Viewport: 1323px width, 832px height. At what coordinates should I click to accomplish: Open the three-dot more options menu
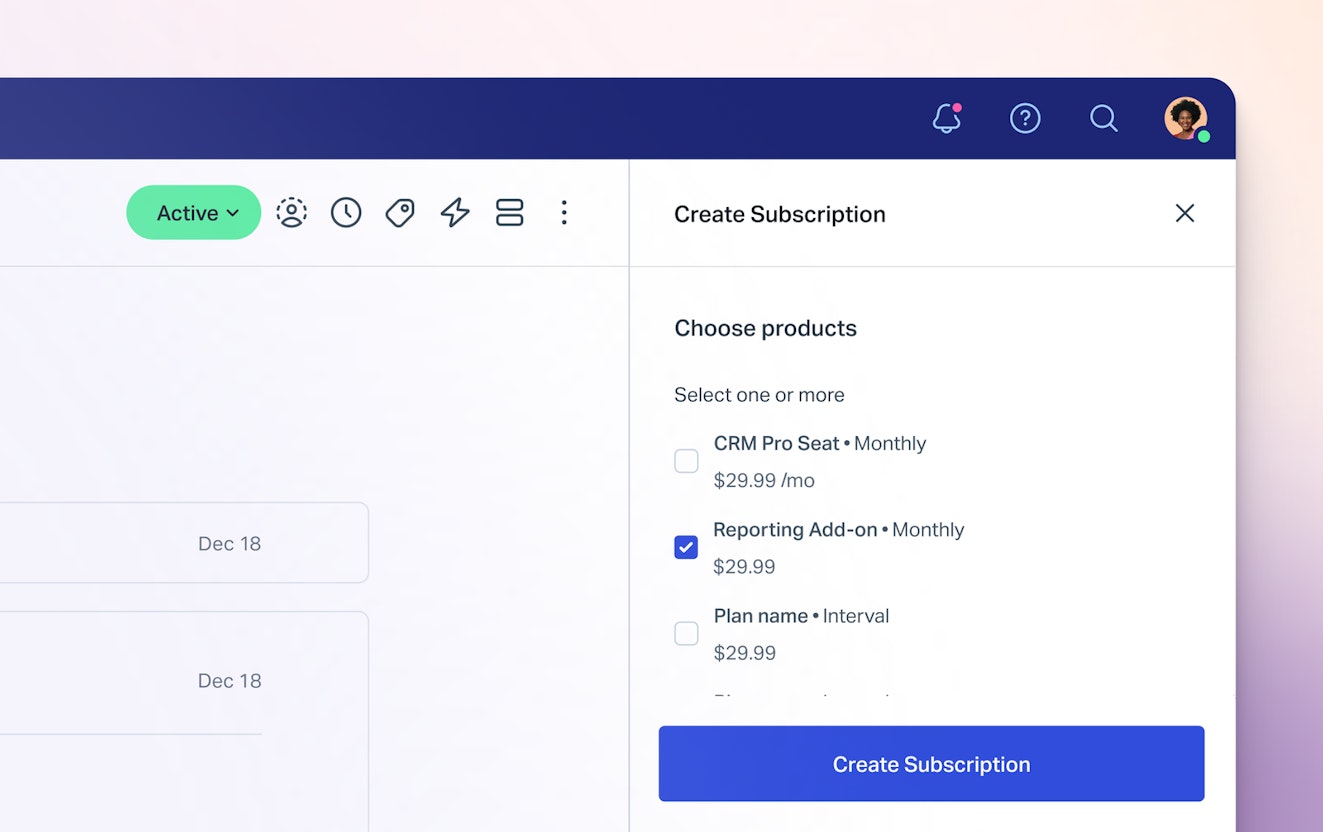[564, 213]
